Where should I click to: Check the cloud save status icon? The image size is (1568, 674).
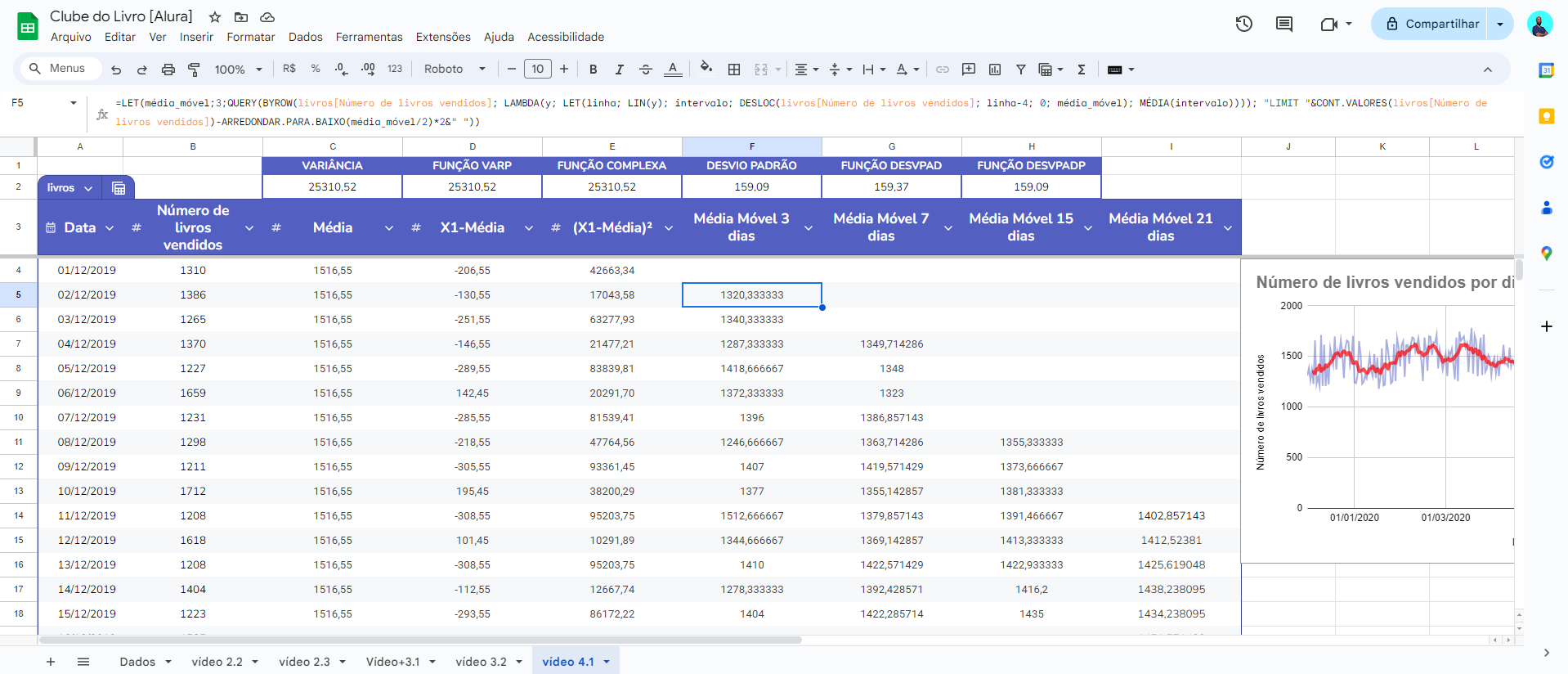point(267,17)
